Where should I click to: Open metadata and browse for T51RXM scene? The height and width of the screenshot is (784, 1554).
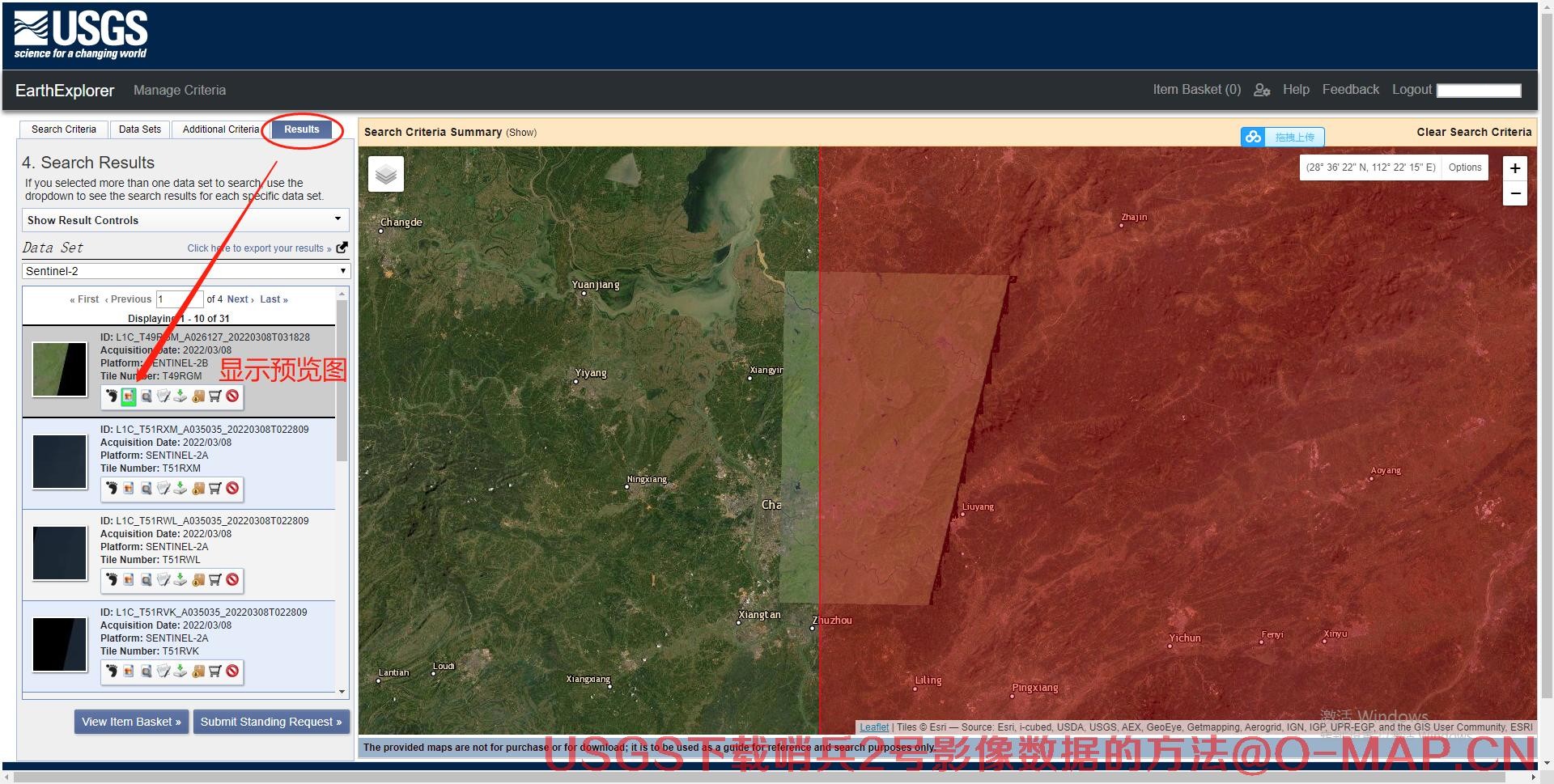tap(146, 489)
